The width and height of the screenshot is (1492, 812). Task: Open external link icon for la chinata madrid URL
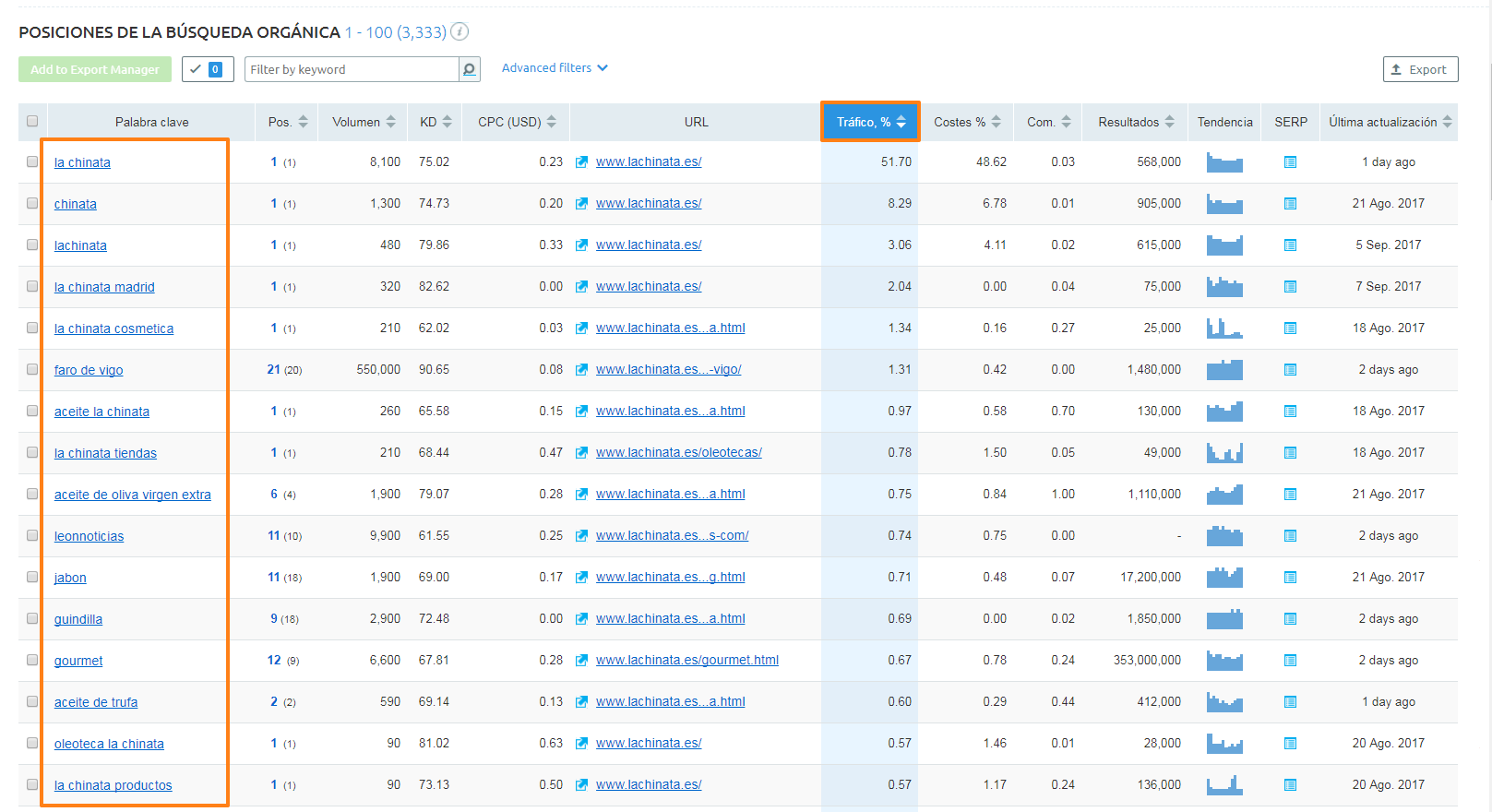pos(582,287)
